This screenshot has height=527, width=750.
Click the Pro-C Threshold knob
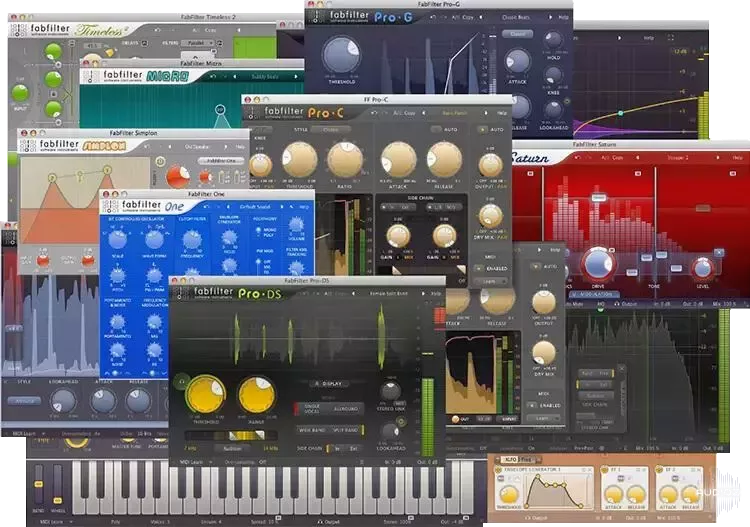click(x=299, y=161)
